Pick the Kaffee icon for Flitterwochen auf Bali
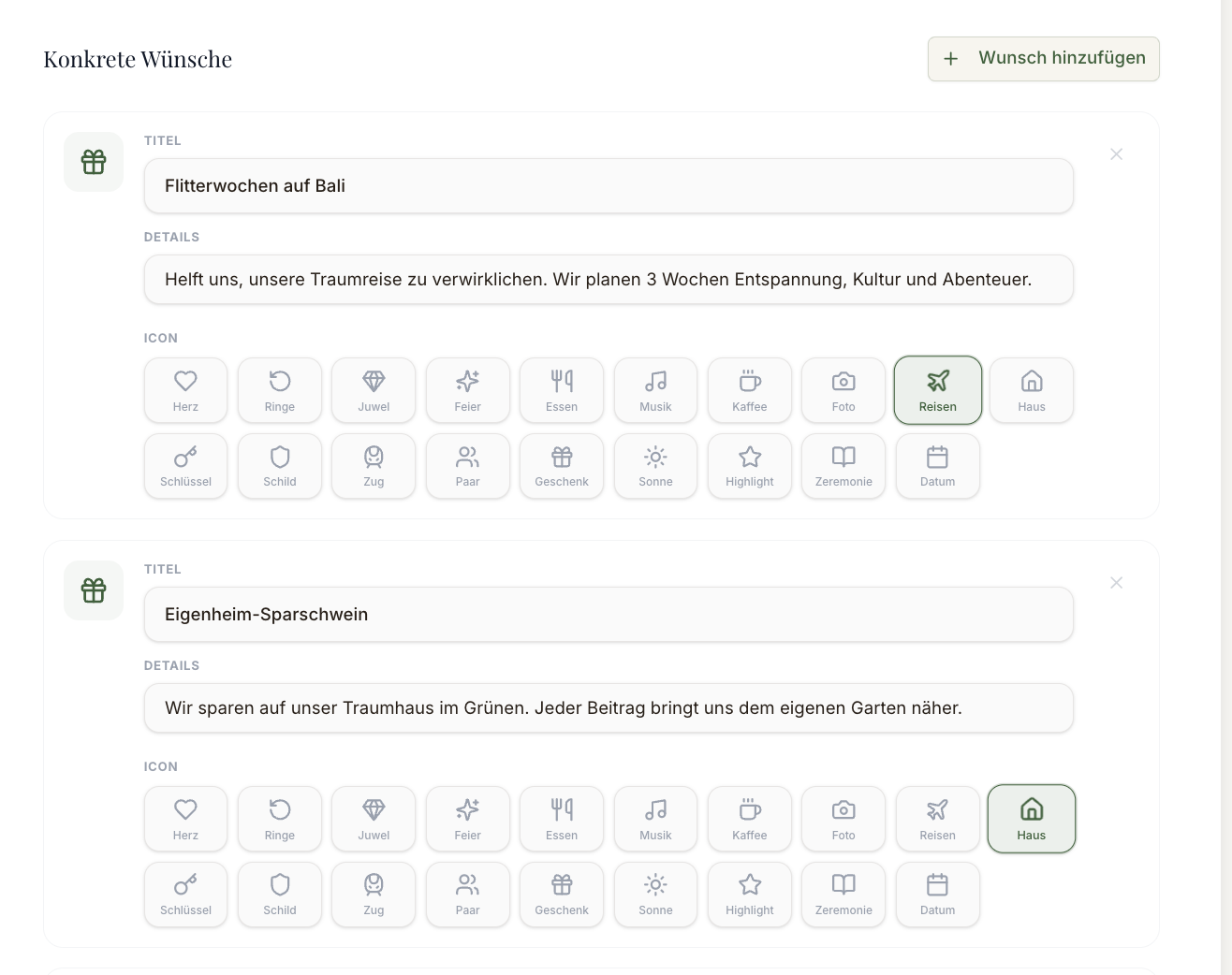The height and width of the screenshot is (975, 1232). 750,390
